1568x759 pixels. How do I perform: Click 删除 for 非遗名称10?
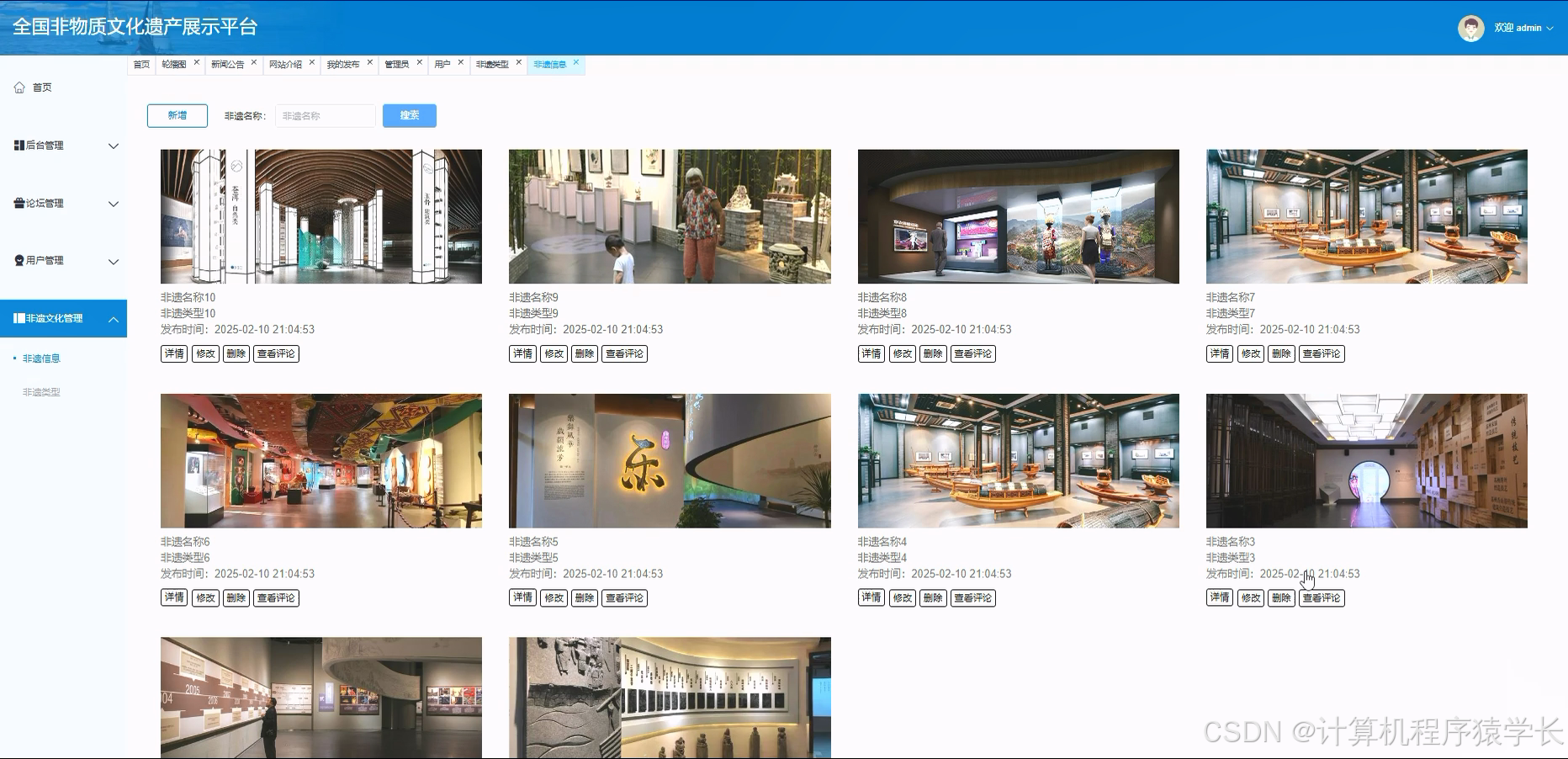coord(236,354)
